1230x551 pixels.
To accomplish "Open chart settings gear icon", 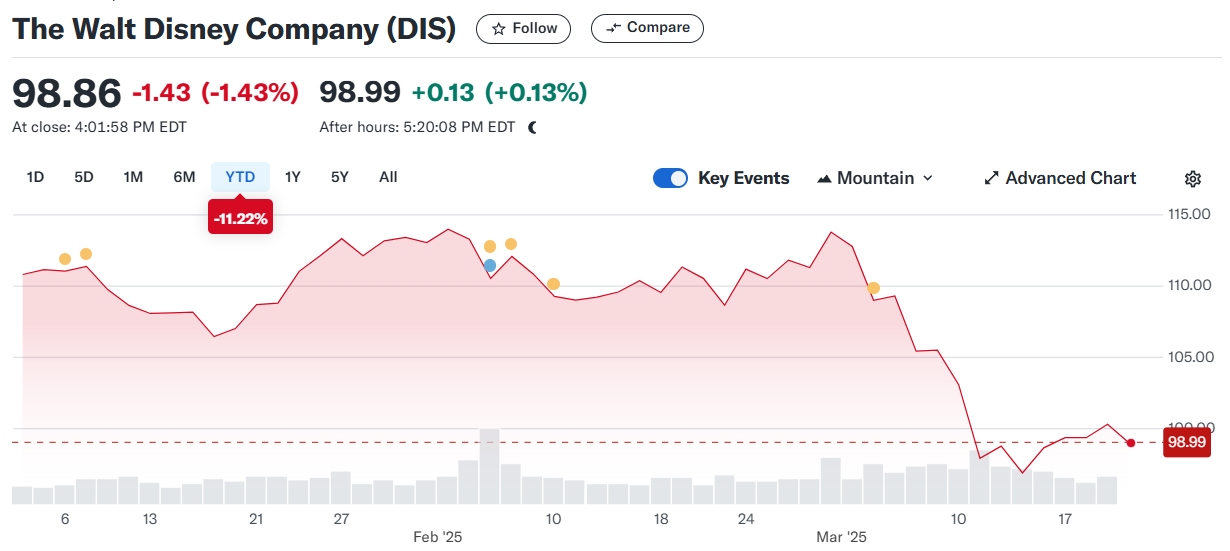I will tap(1192, 179).
